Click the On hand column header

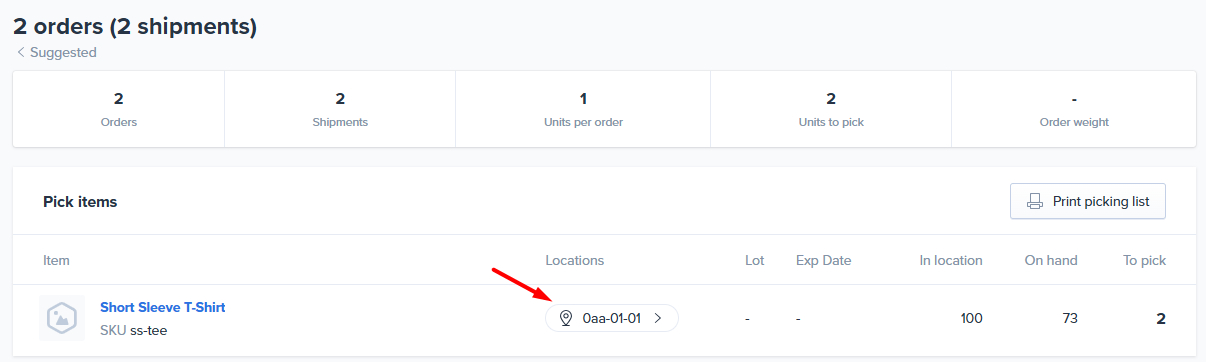(1051, 260)
